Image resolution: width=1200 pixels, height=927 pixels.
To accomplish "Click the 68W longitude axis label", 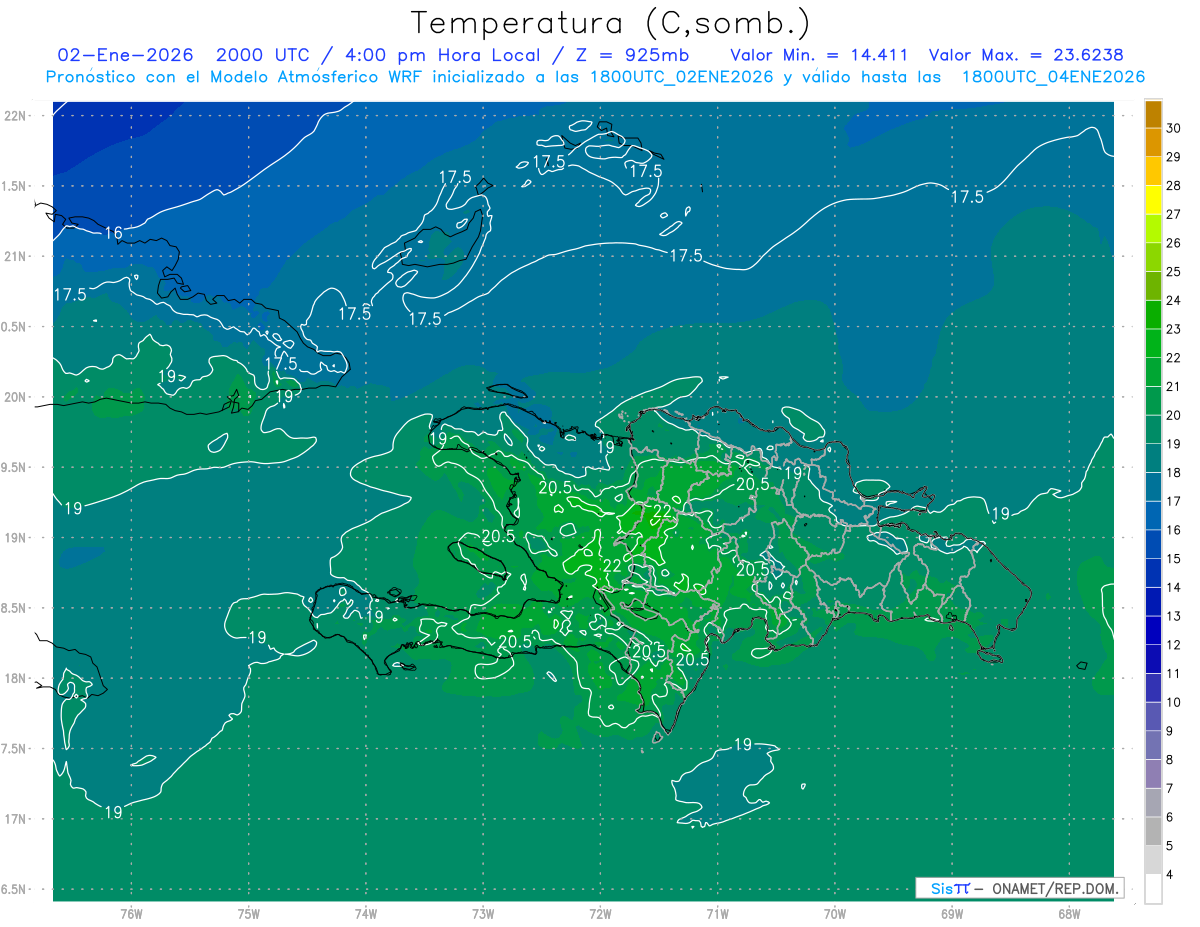I will pyautogui.click(x=1069, y=914).
